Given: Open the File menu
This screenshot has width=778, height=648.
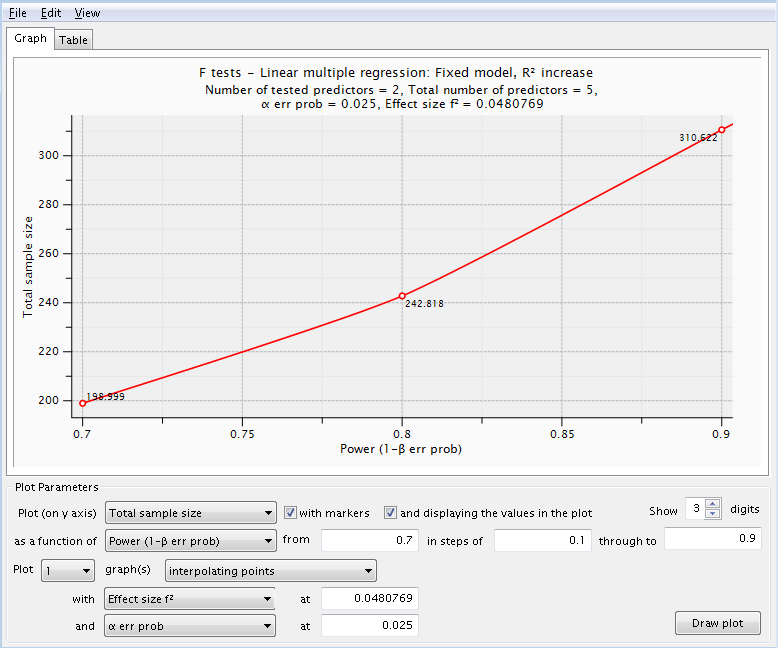Looking at the screenshot, I should (18, 13).
